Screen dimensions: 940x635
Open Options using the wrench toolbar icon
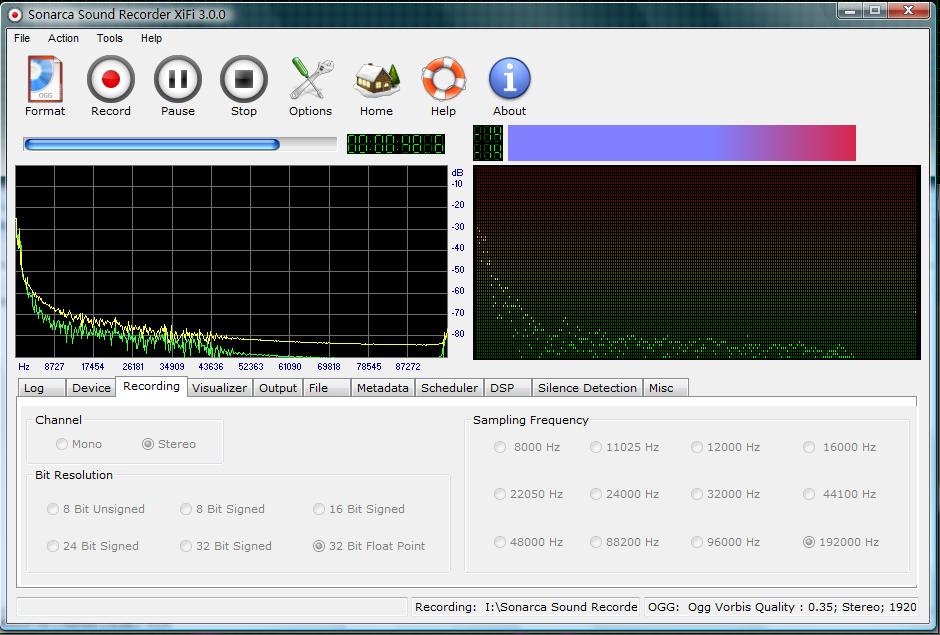pyautogui.click(x=310, y=78)
